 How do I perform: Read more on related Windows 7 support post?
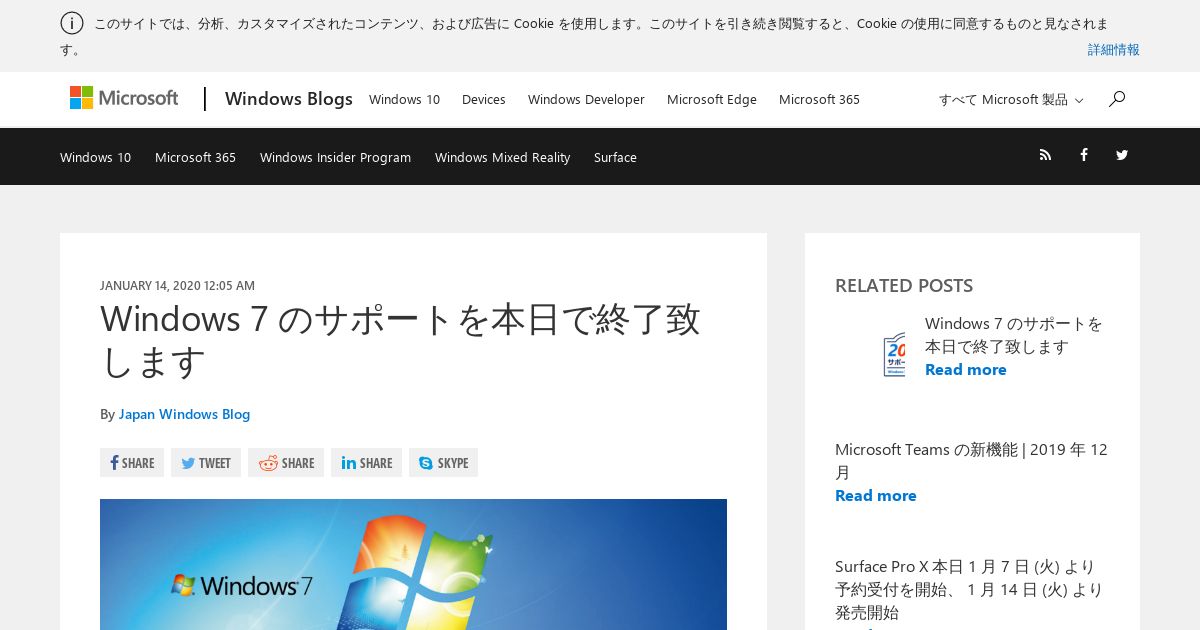click(x=965, y=369)
